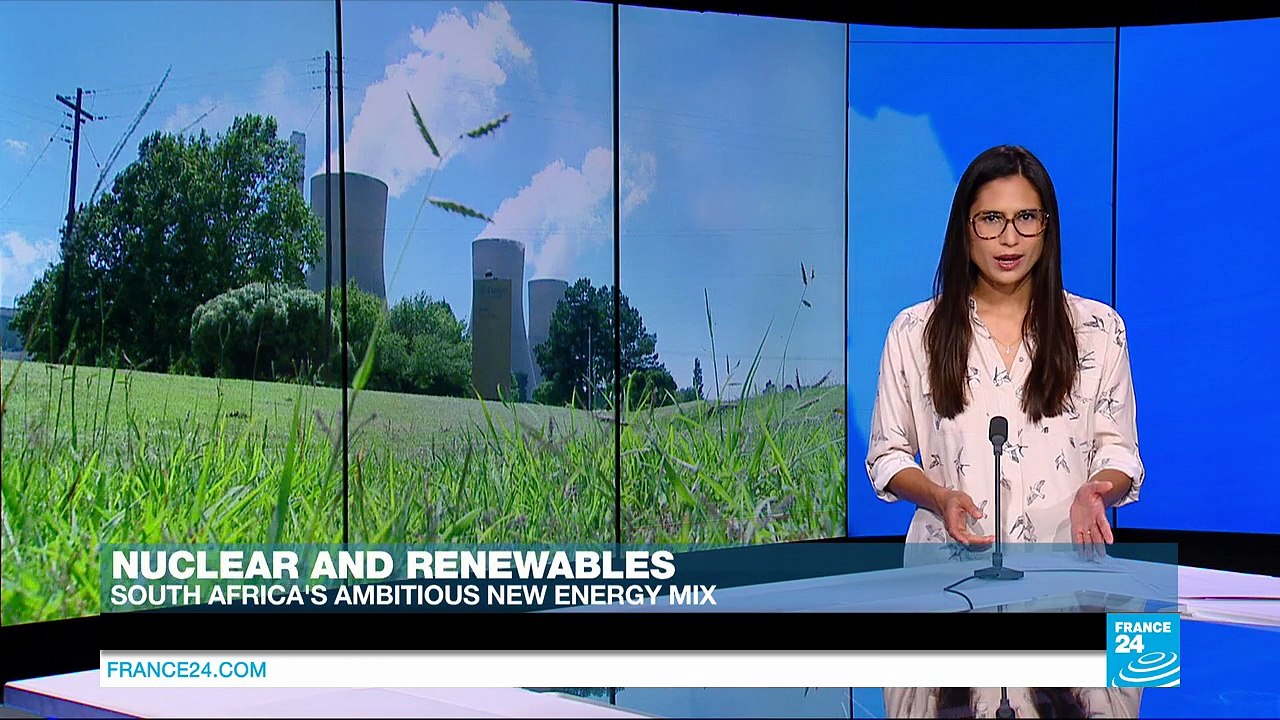Click the 'NUCLEAR AND RENEWABLES' headline

tap(393, 565)
